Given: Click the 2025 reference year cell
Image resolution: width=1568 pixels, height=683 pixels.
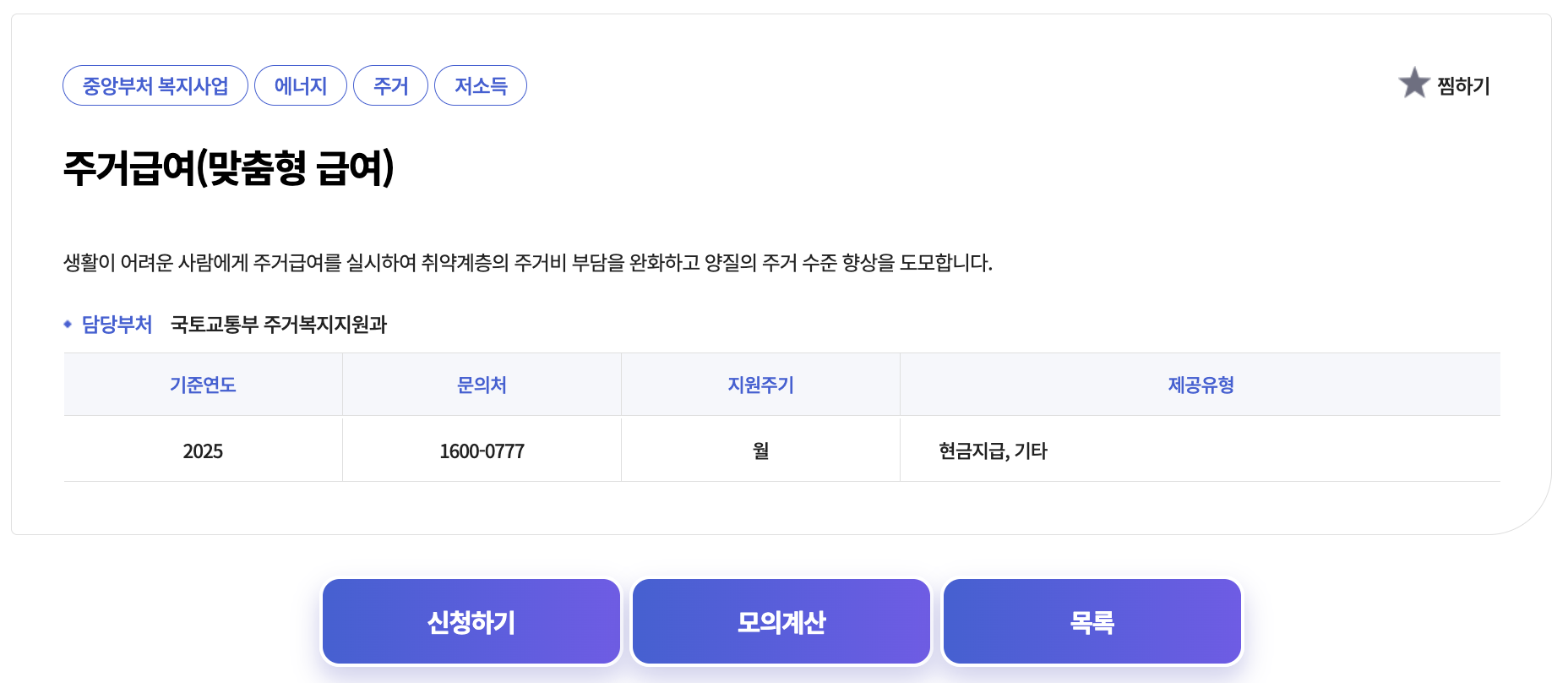Looking at the screenshot, I should pyautogui.click(x=202, y=451).
